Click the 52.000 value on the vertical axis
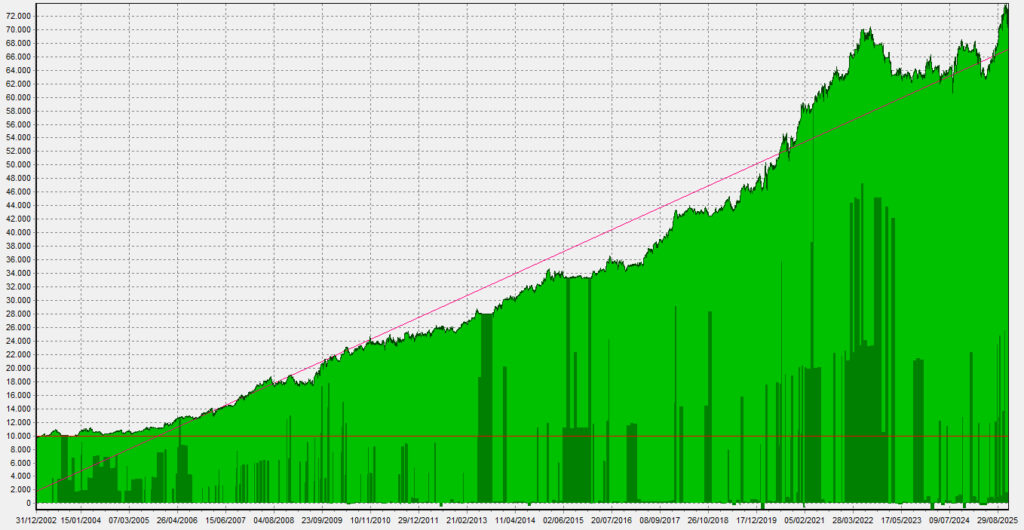The height and width of the screenshot is (530, 1024). 21,151
